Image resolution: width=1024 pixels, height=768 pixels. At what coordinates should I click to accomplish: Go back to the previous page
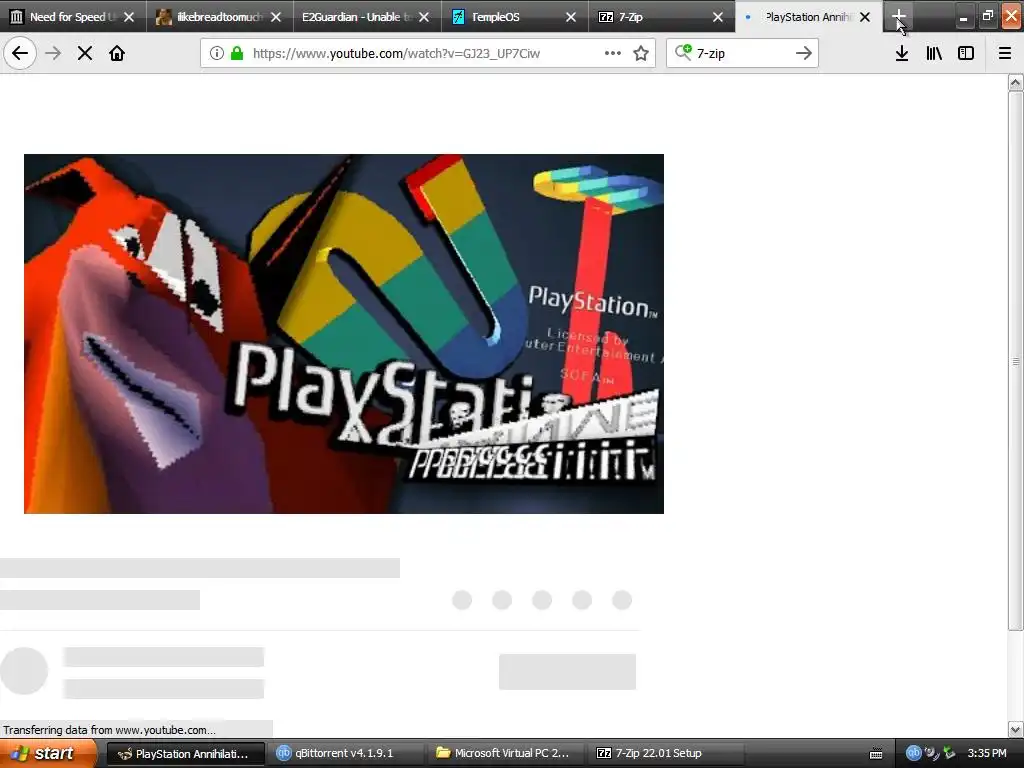[20, 53]
